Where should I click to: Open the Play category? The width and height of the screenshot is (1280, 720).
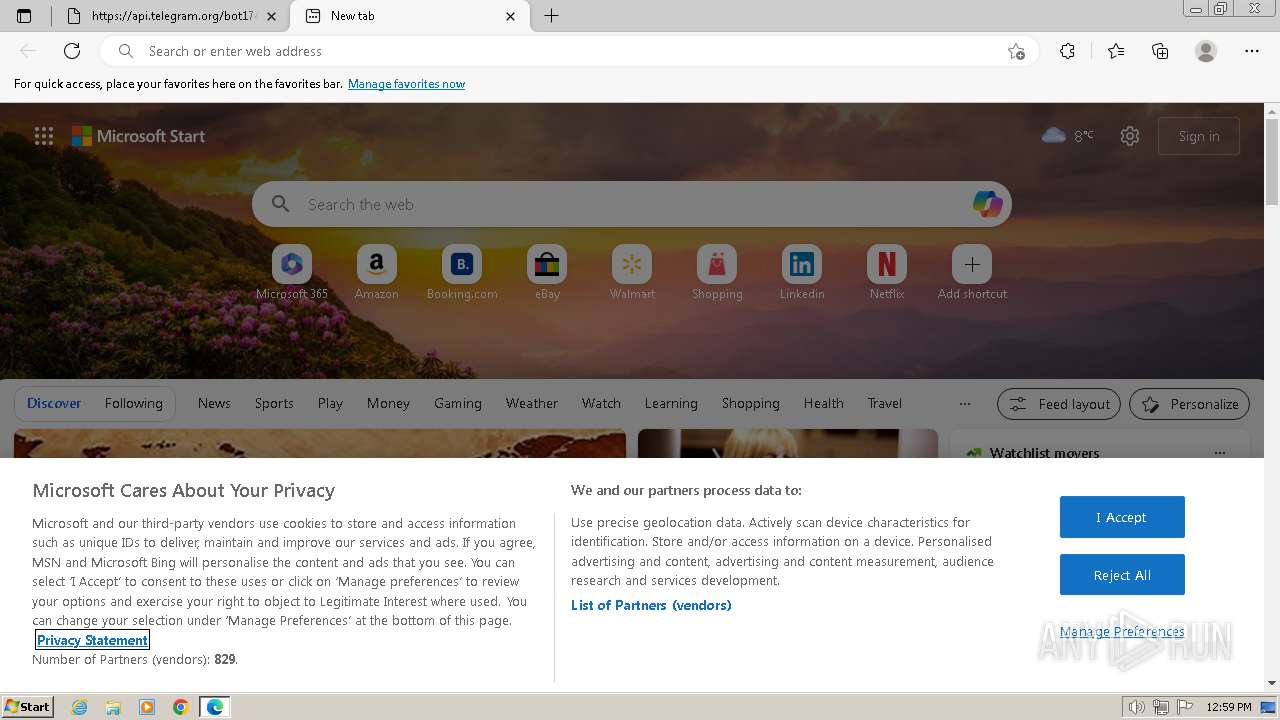point(330,403)
